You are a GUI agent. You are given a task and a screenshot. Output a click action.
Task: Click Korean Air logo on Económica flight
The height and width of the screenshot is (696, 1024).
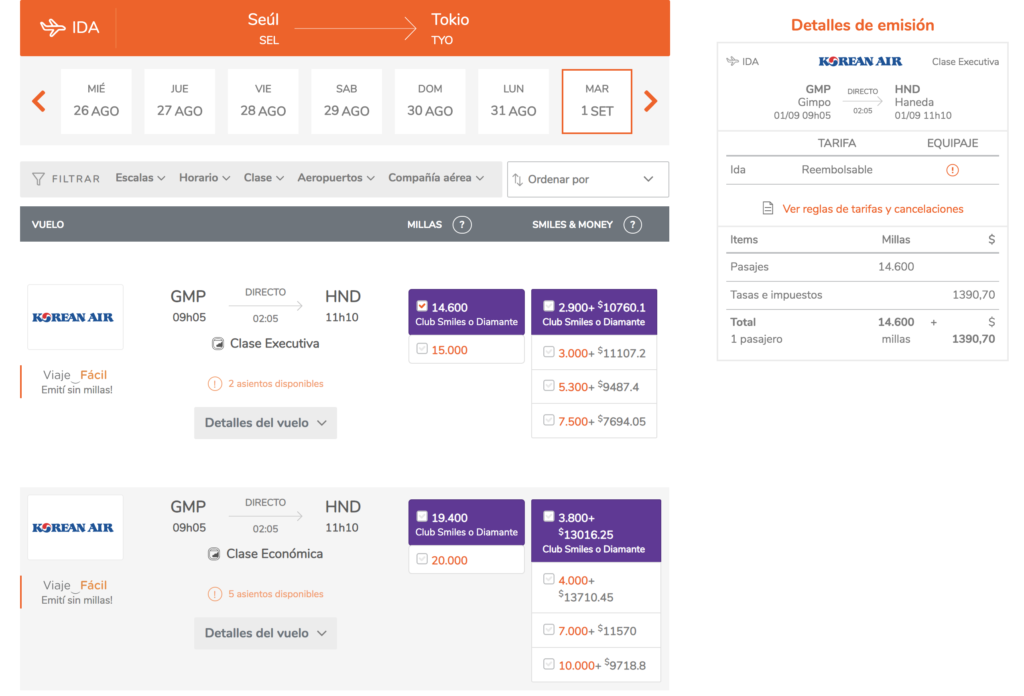(x=73, y=528)
